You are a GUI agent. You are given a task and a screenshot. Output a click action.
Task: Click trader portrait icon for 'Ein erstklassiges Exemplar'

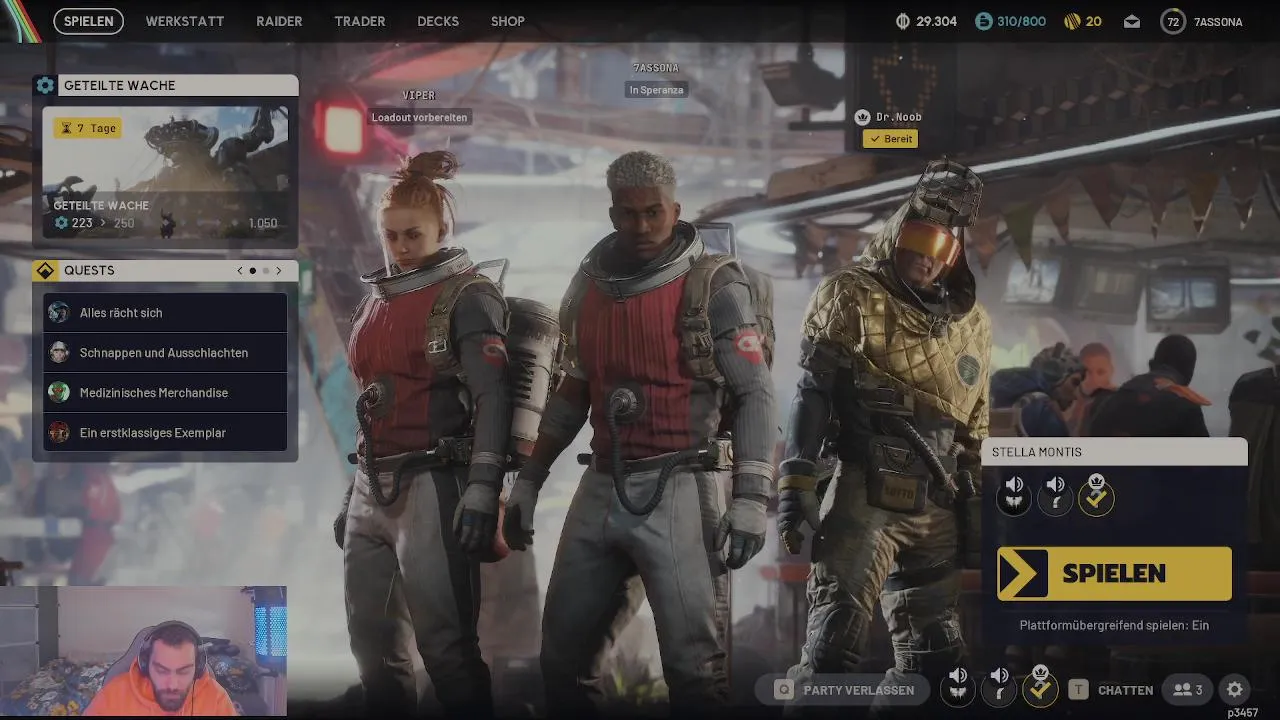[59, 432]
